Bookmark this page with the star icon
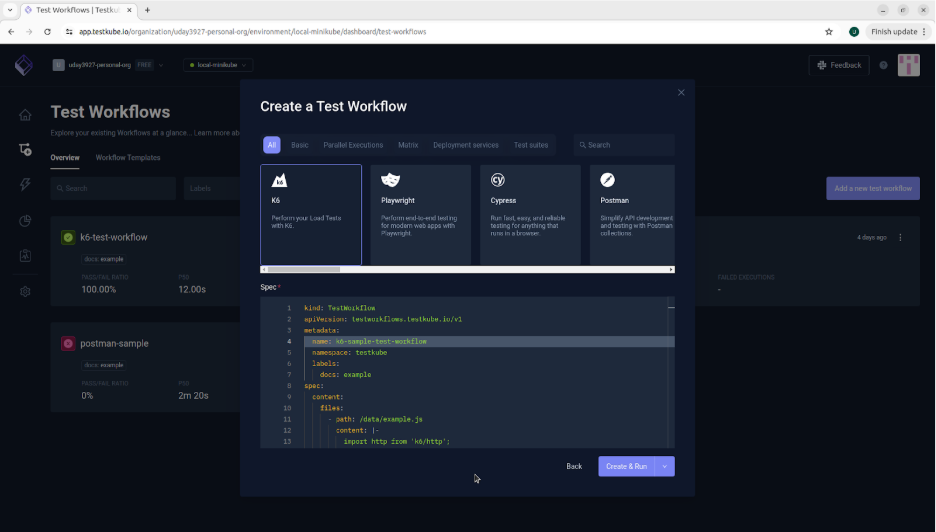 point(829,32)
